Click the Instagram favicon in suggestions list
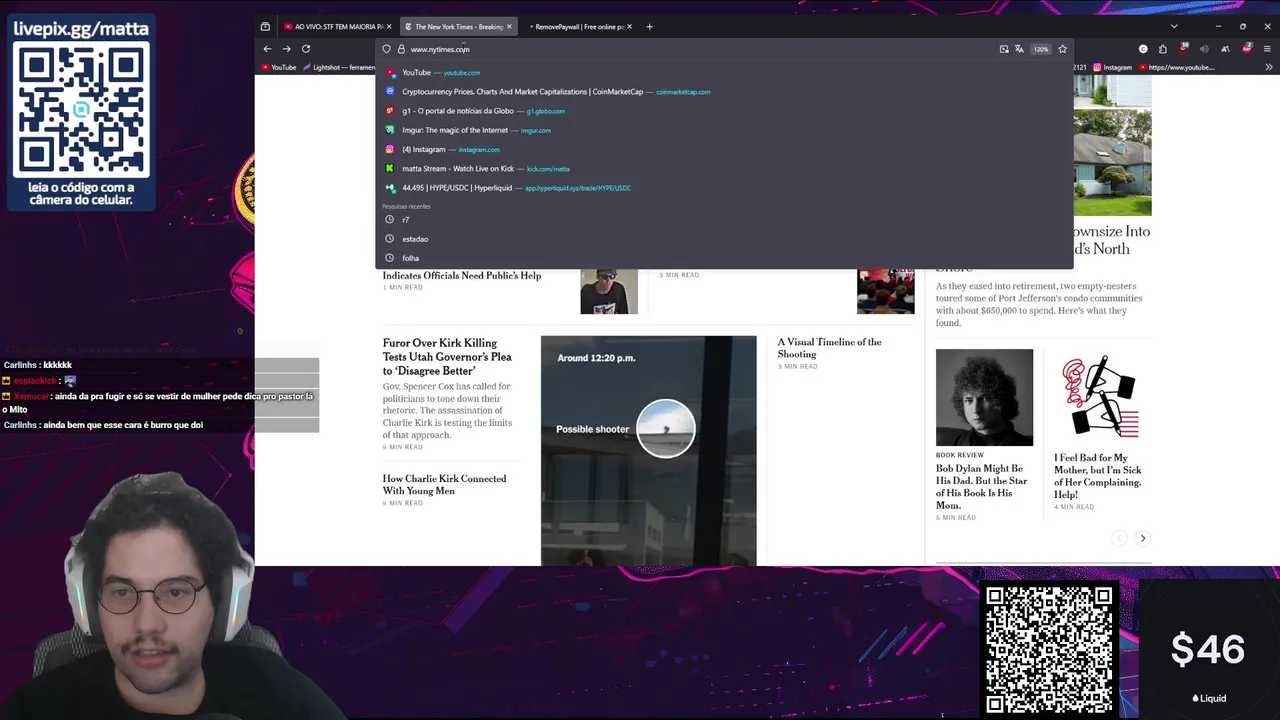Screen dimensions: 1280x720 click(x=390, y=149)
